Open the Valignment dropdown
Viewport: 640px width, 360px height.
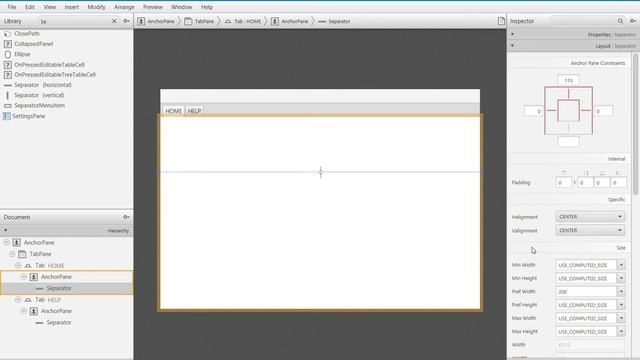tap(590, 231)
